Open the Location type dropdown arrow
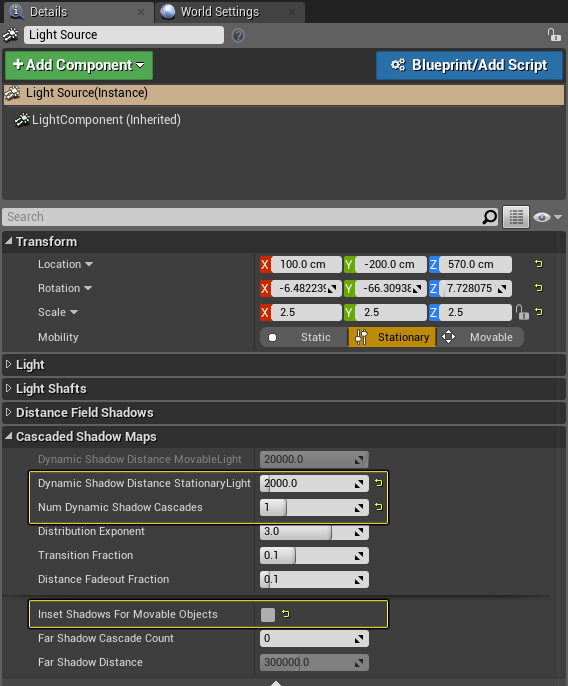Viewport: 568px width, 686px height. (x=89, y=264)
